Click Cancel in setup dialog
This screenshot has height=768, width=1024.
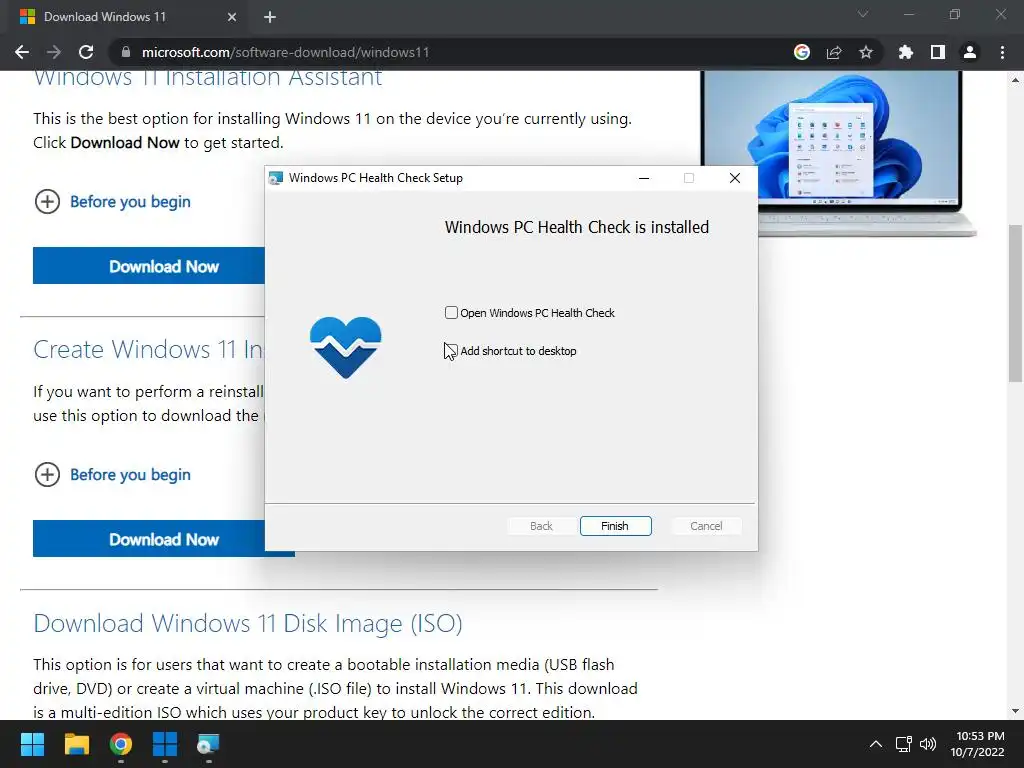[x=706, y=526]
